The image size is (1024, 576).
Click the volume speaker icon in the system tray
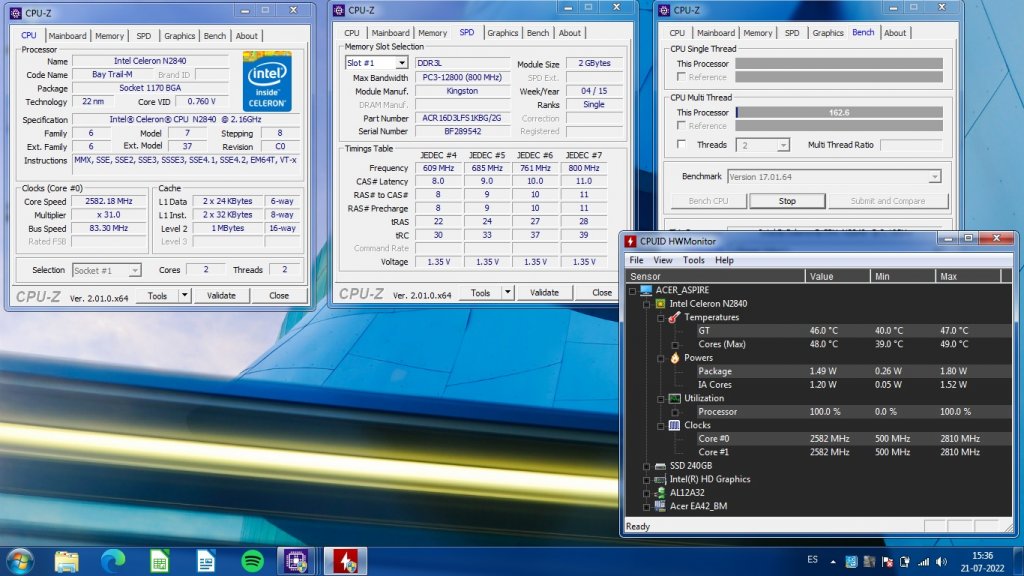coord(941,562)
